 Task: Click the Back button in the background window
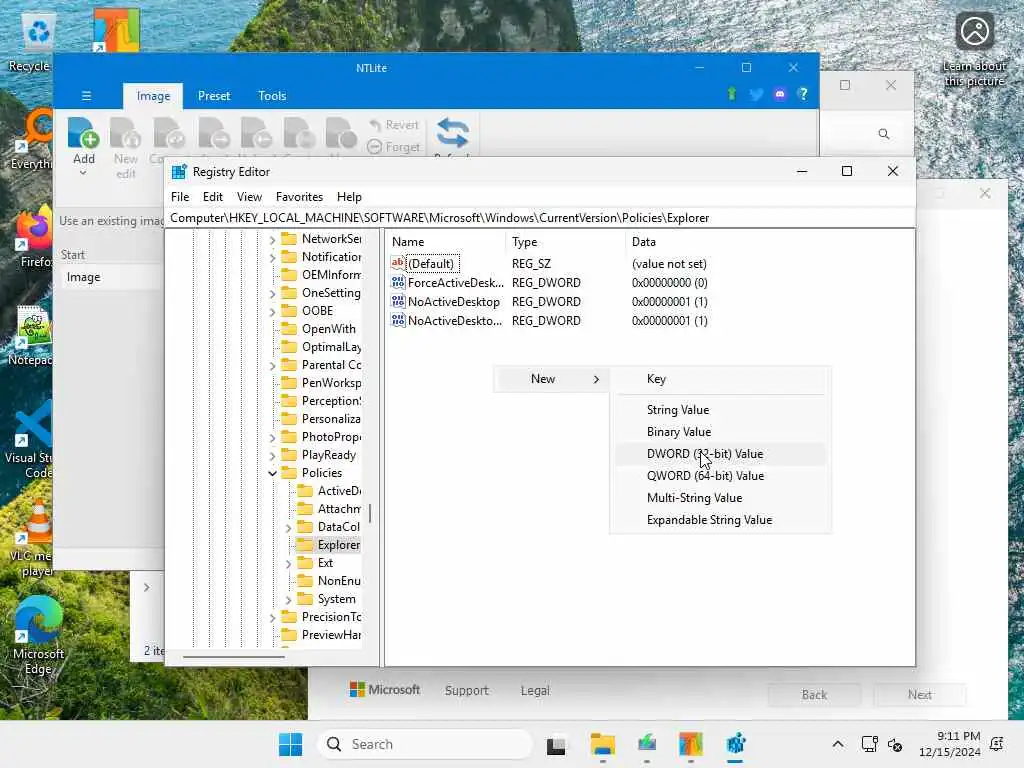814,695
